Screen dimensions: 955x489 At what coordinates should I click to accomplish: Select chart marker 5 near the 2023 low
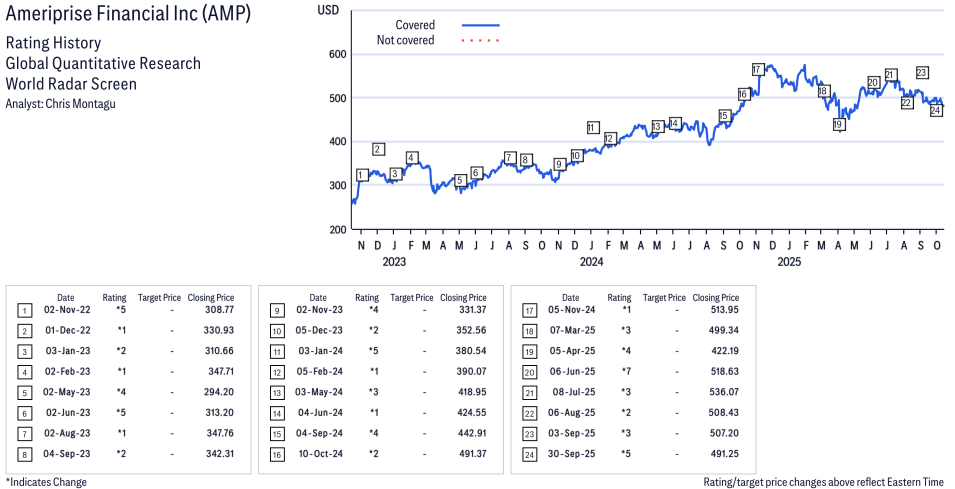coord(460,181)
